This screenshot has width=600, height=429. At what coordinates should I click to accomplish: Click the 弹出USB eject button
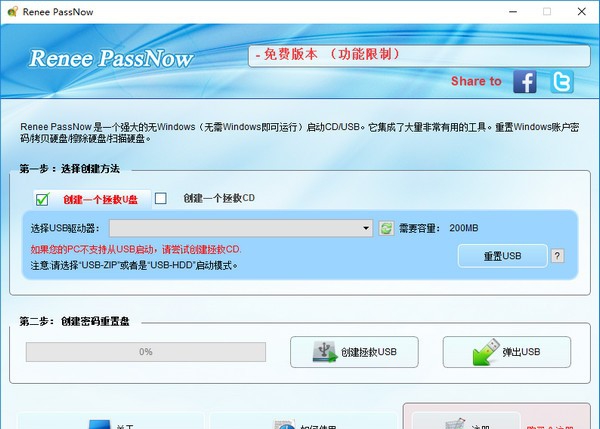(507, 352)
